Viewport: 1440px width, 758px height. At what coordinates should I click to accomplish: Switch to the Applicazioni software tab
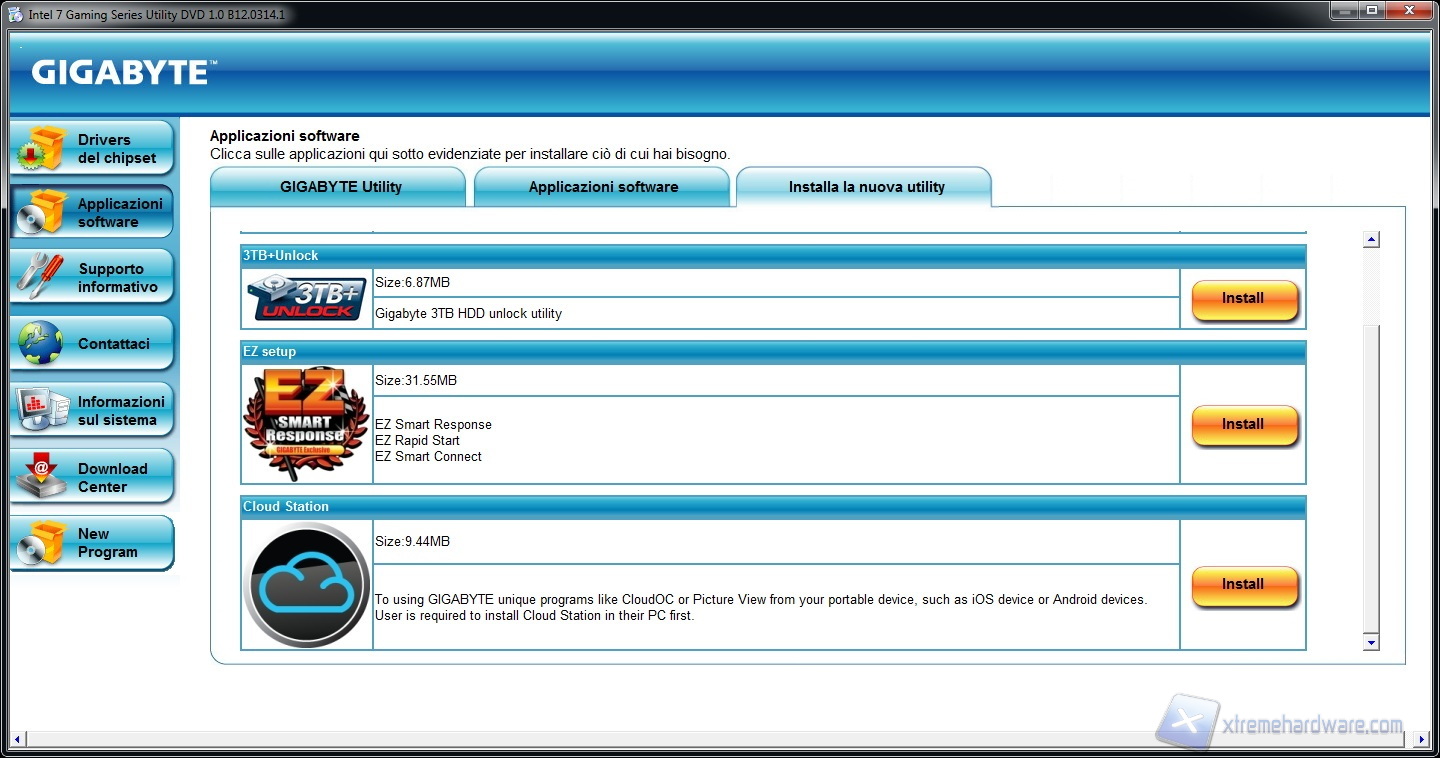point(603,187)
